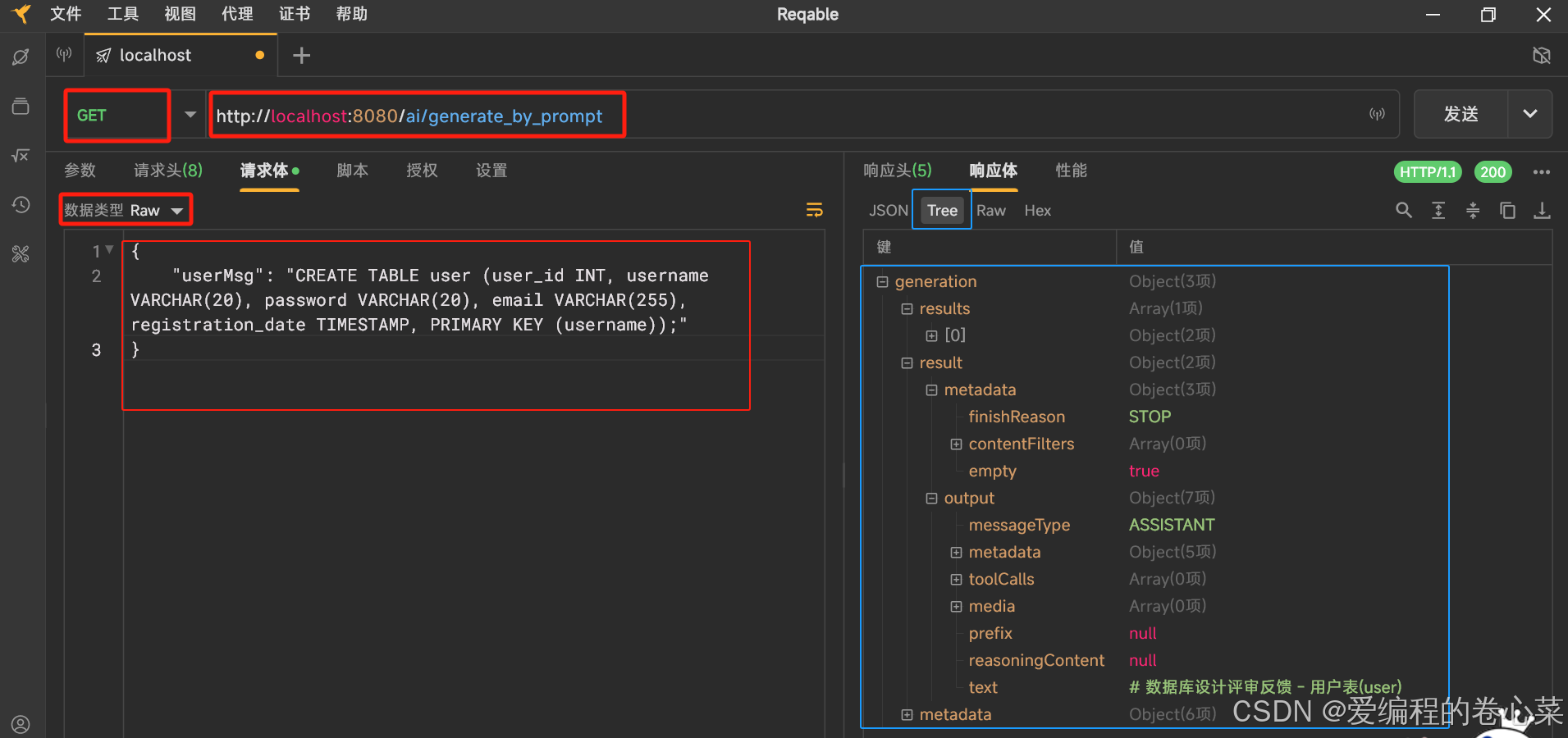
Task: Copy the response body
Action: coord(1507,211)
